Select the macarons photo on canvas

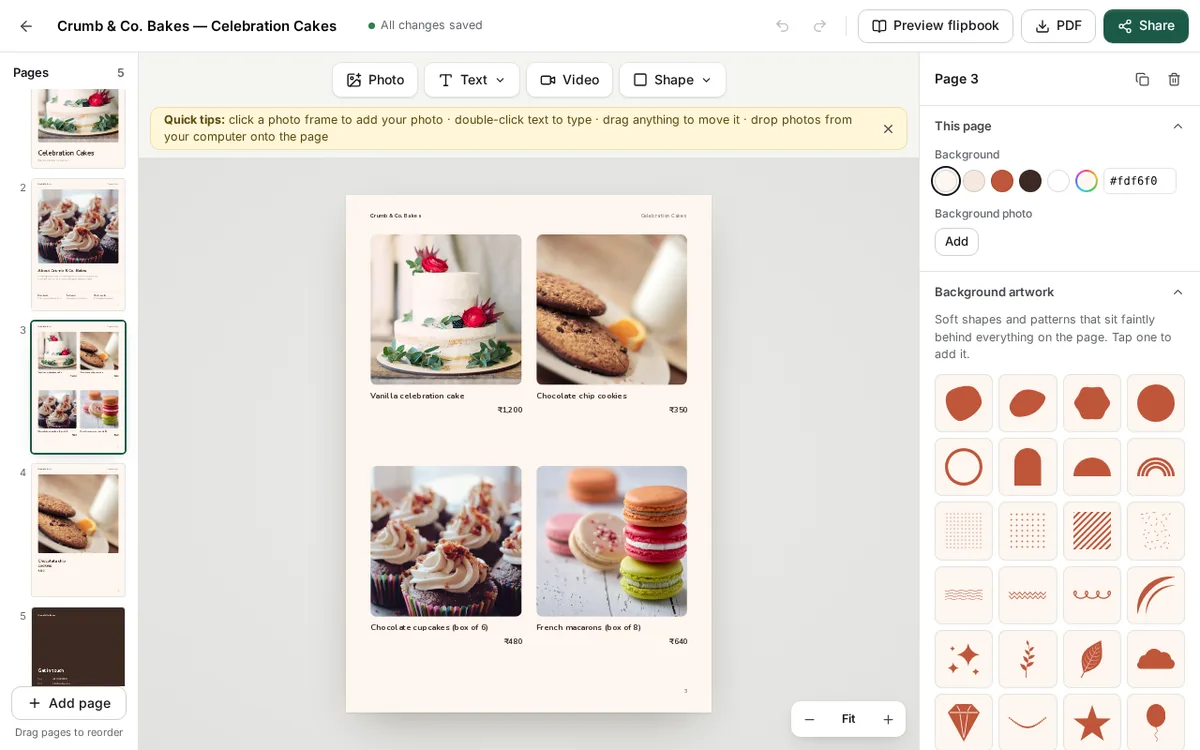tap(612, 541)
